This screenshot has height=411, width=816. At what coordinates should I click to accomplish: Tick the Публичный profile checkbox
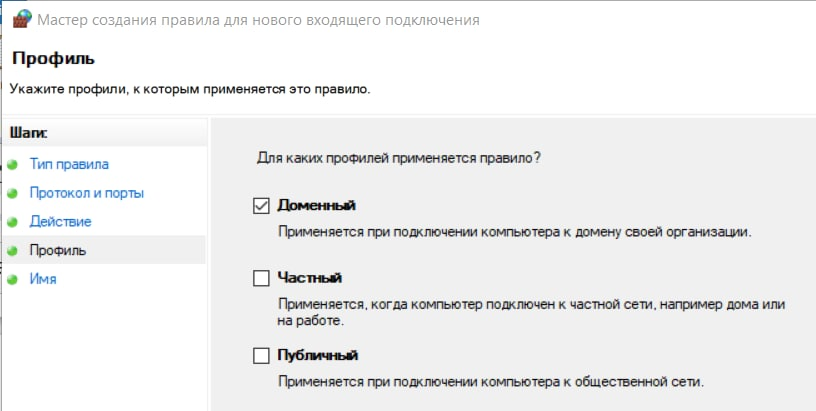click(262, 356)
